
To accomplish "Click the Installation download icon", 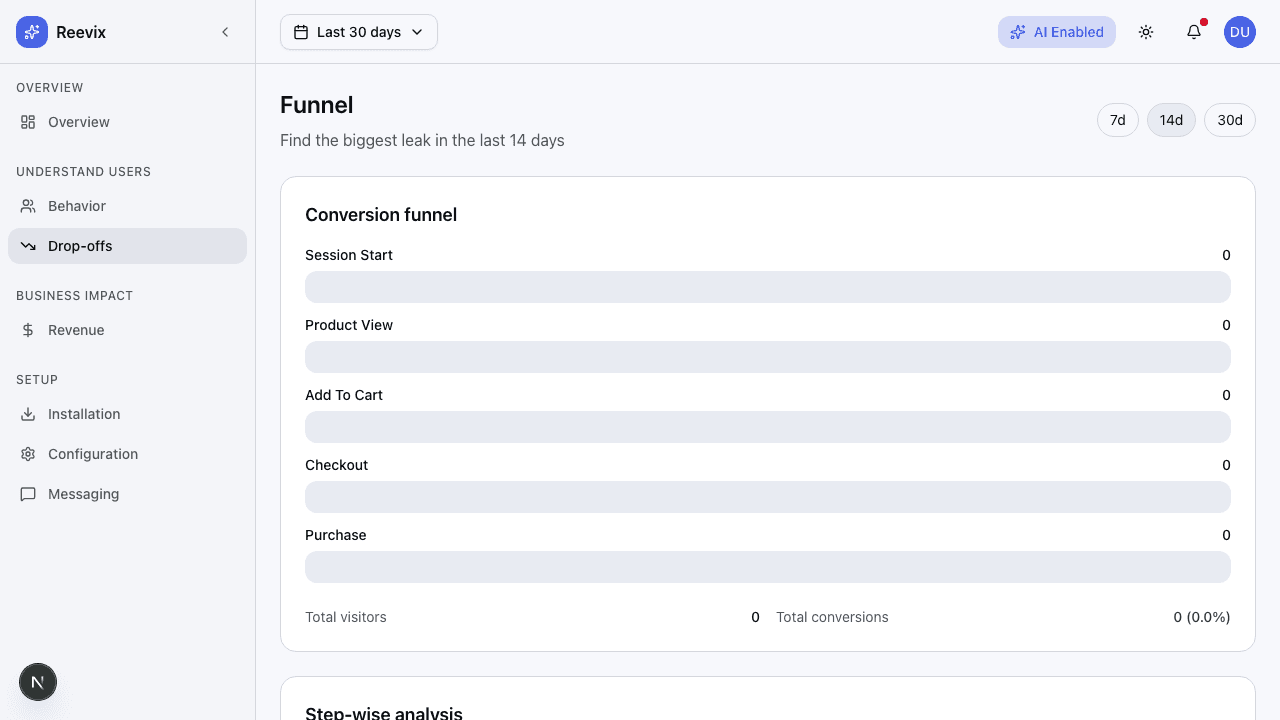I will point(28,414).
